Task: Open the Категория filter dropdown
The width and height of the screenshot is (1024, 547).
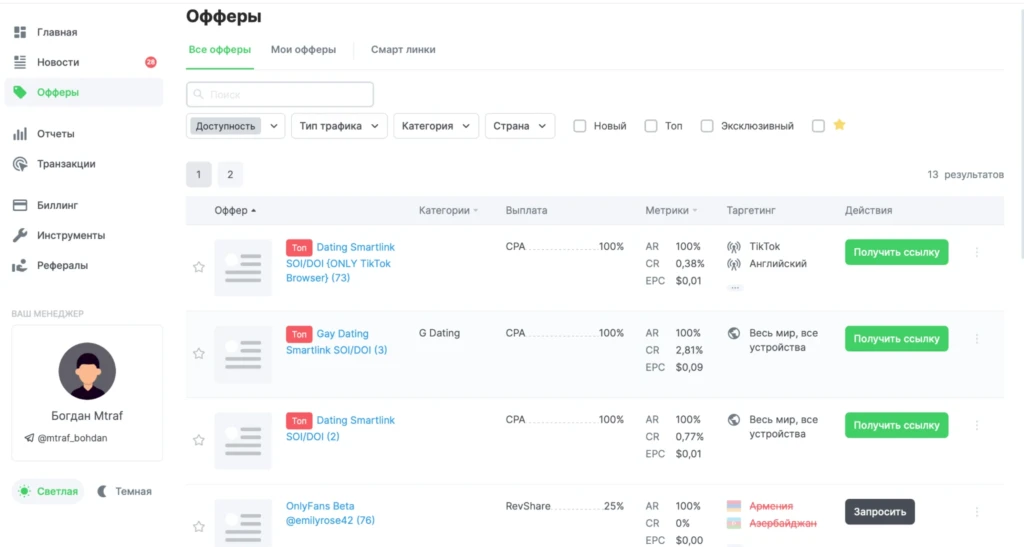Action: pyautogui.click(x=436, y=126)
